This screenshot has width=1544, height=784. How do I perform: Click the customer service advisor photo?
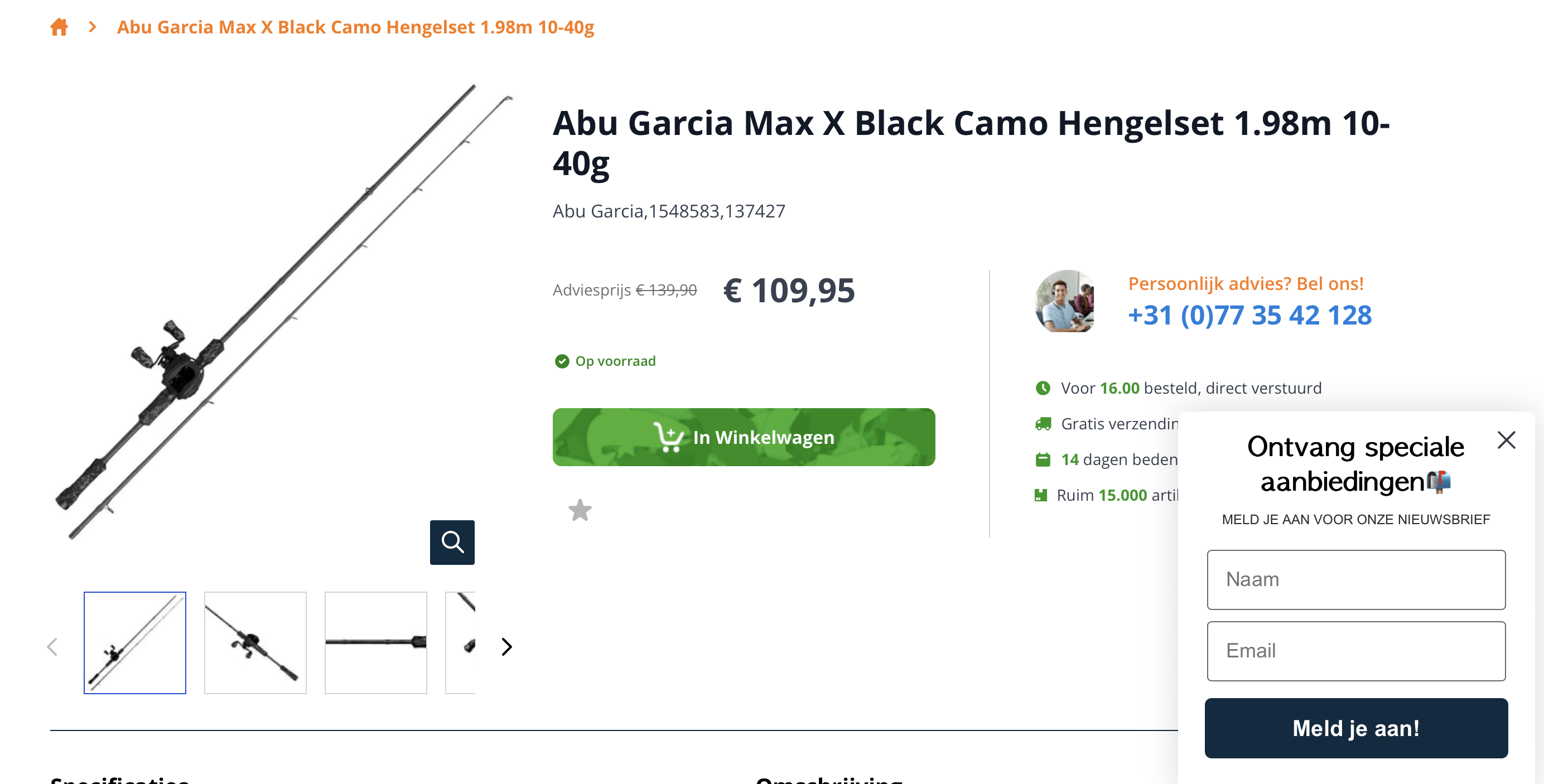click(1064, 301)
